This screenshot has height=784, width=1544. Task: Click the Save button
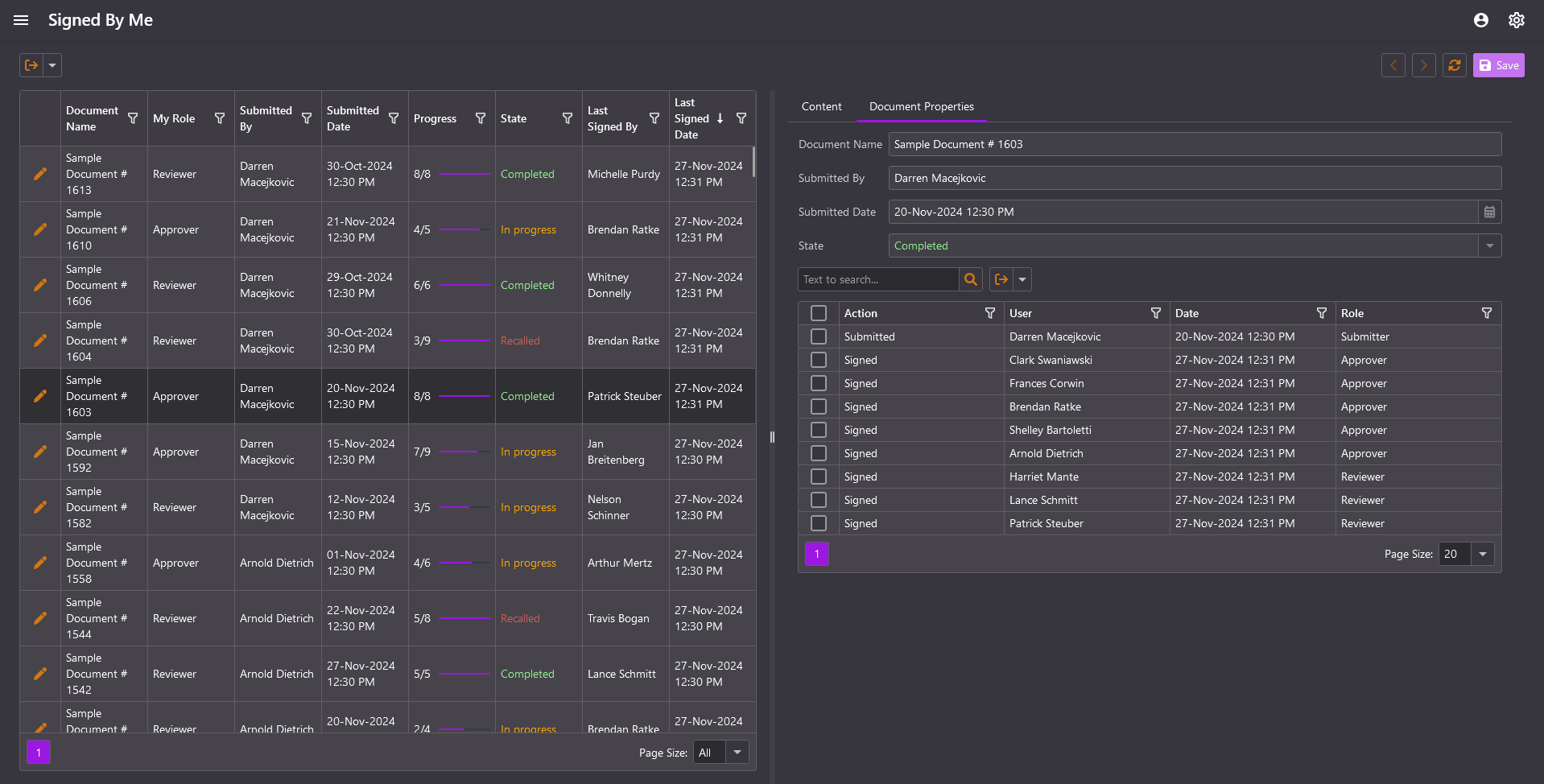1498,65
